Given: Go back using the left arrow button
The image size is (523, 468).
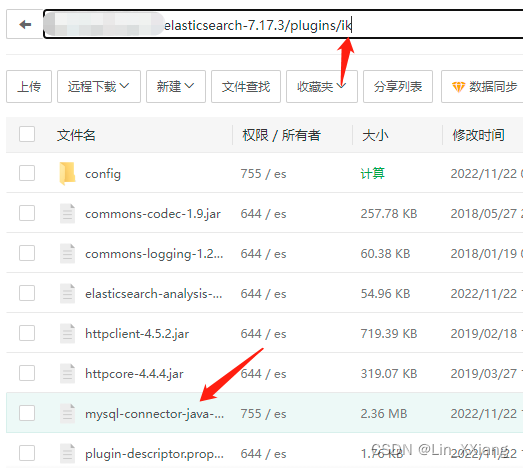Looking at the screenshot, I should [25, 24].
